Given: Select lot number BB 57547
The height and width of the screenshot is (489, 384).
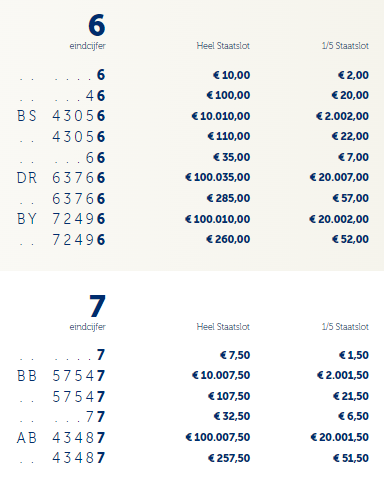Looking at the screenshot, I should coord(61,376).
